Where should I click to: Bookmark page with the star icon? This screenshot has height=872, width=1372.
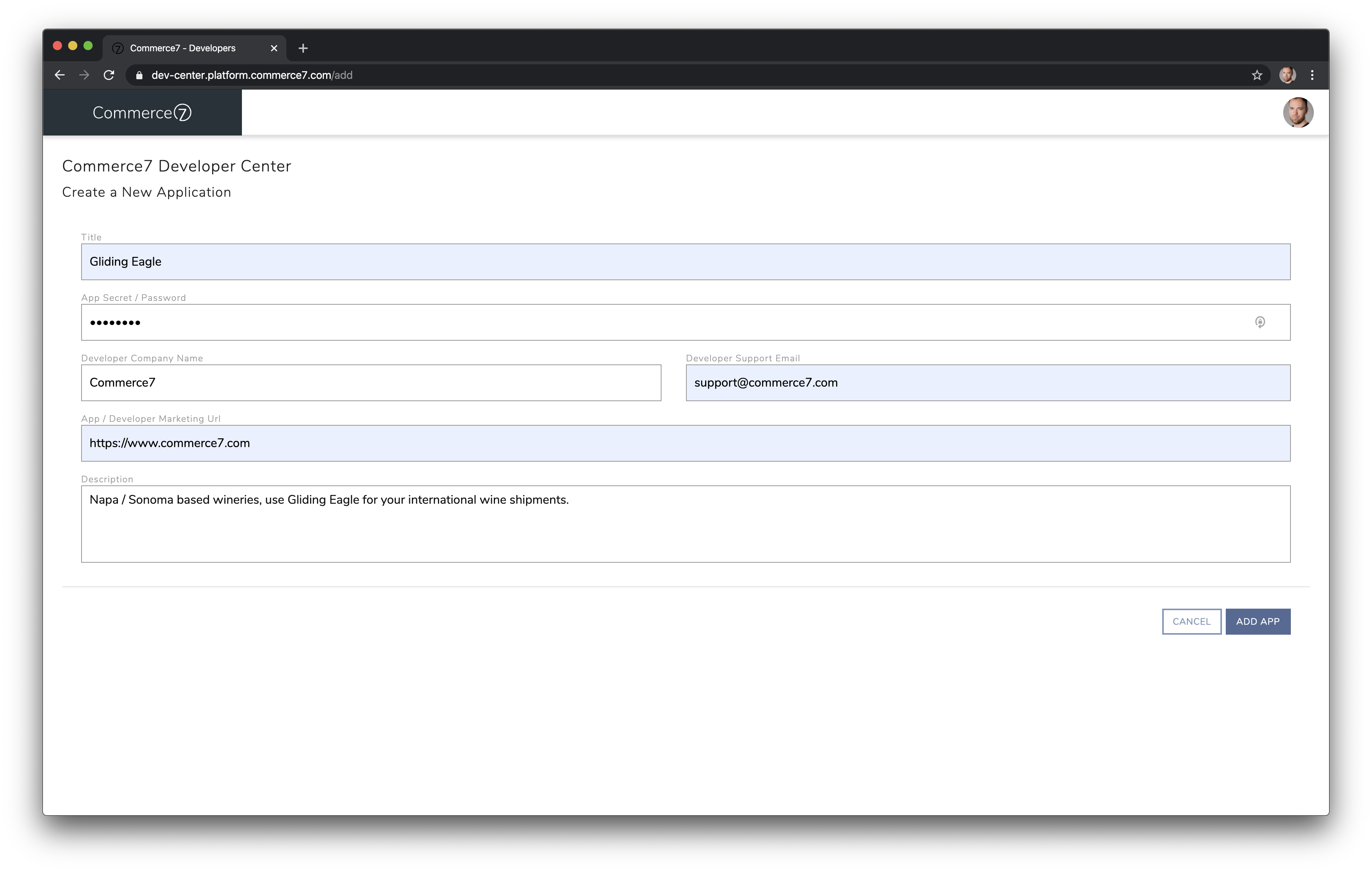[1257, 75]
